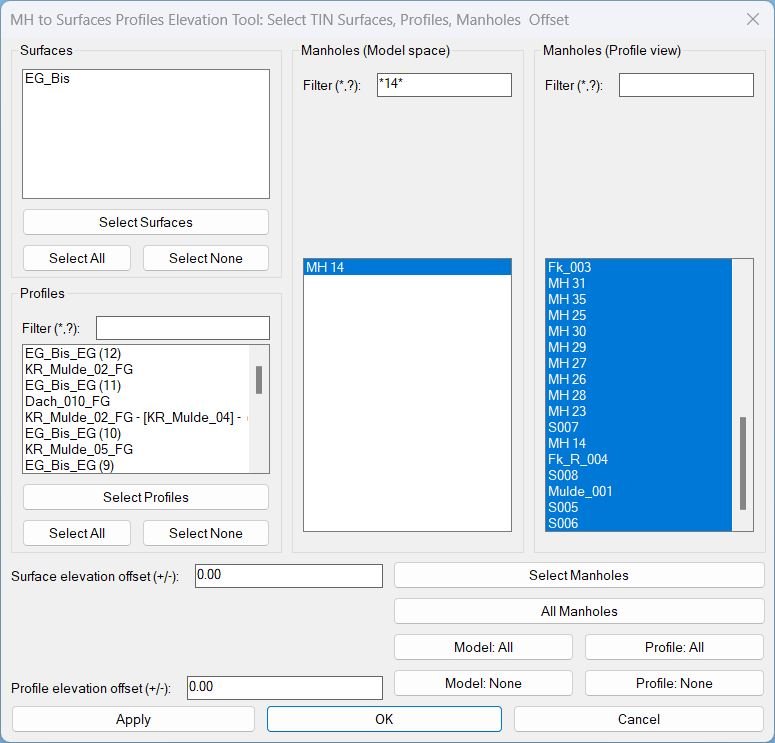Click the Model: All button

(483, 647)
